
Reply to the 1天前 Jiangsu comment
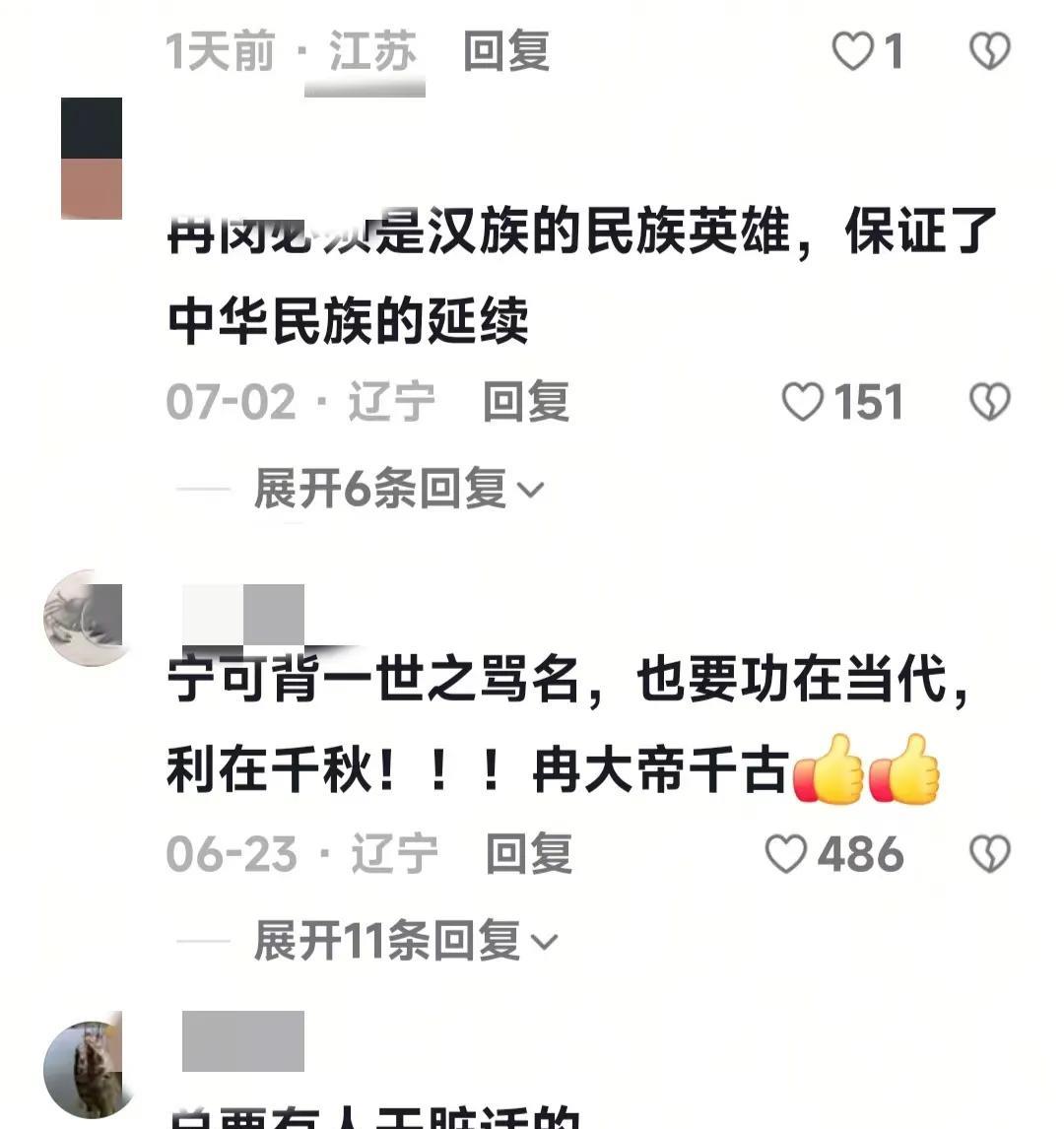506,51
